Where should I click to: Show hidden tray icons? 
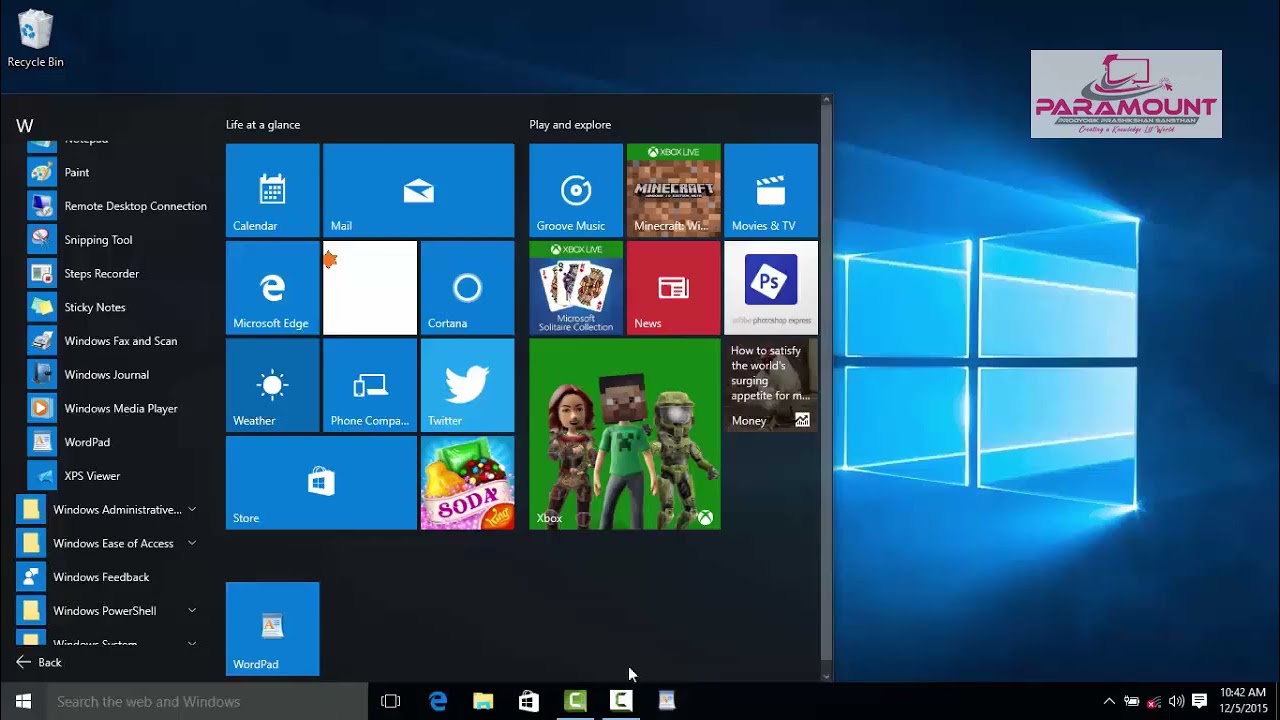[1109, 702]
